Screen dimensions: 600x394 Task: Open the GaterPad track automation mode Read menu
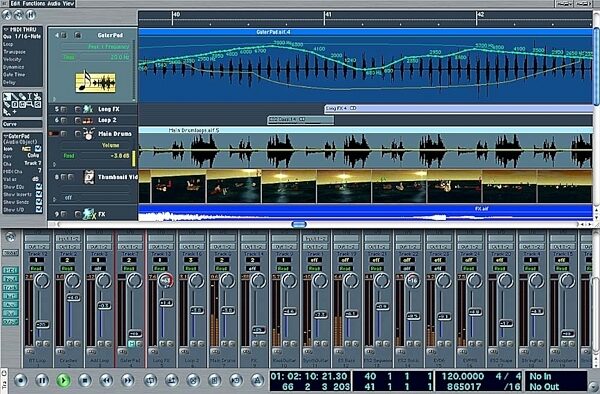(70, 57)
